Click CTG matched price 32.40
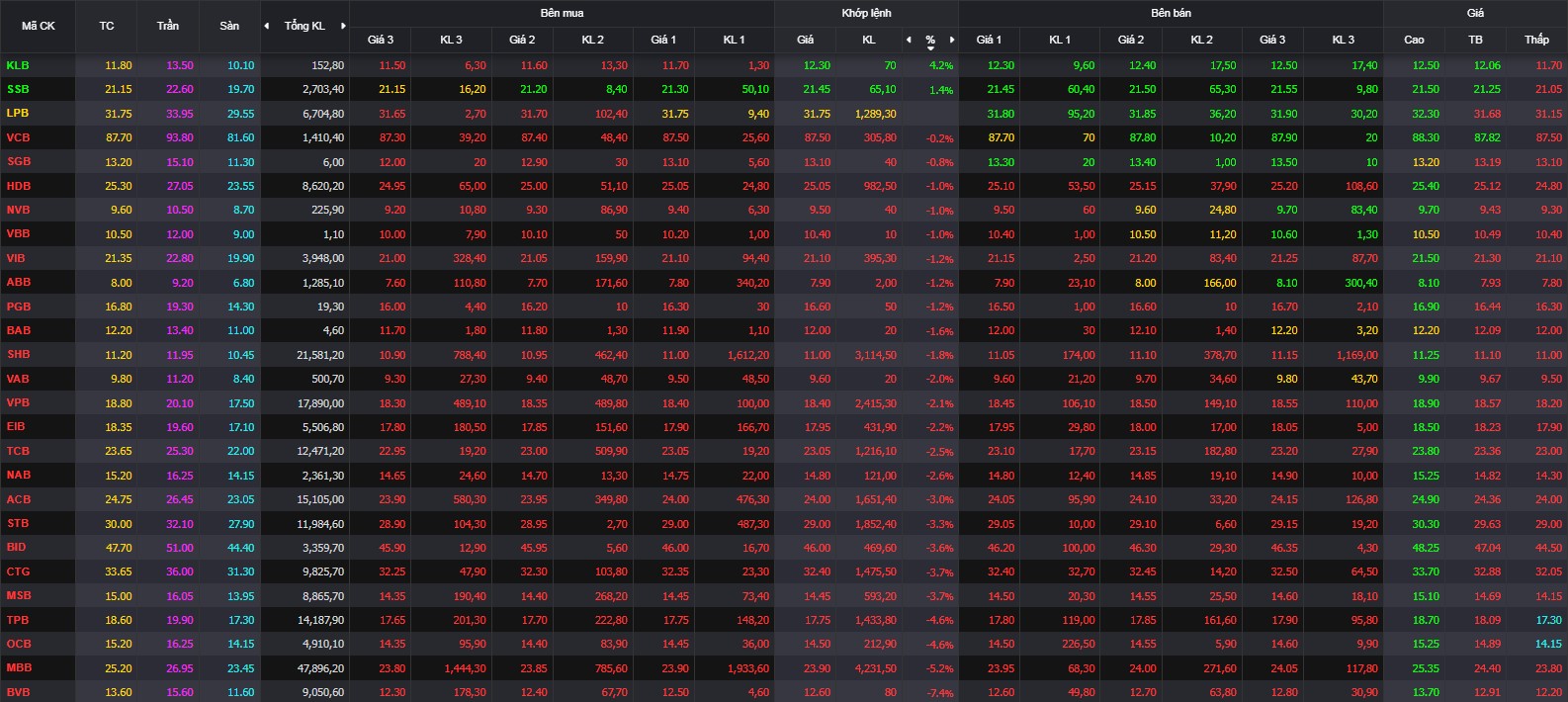The image size is (1568, 702). click(x=818, y=572)
